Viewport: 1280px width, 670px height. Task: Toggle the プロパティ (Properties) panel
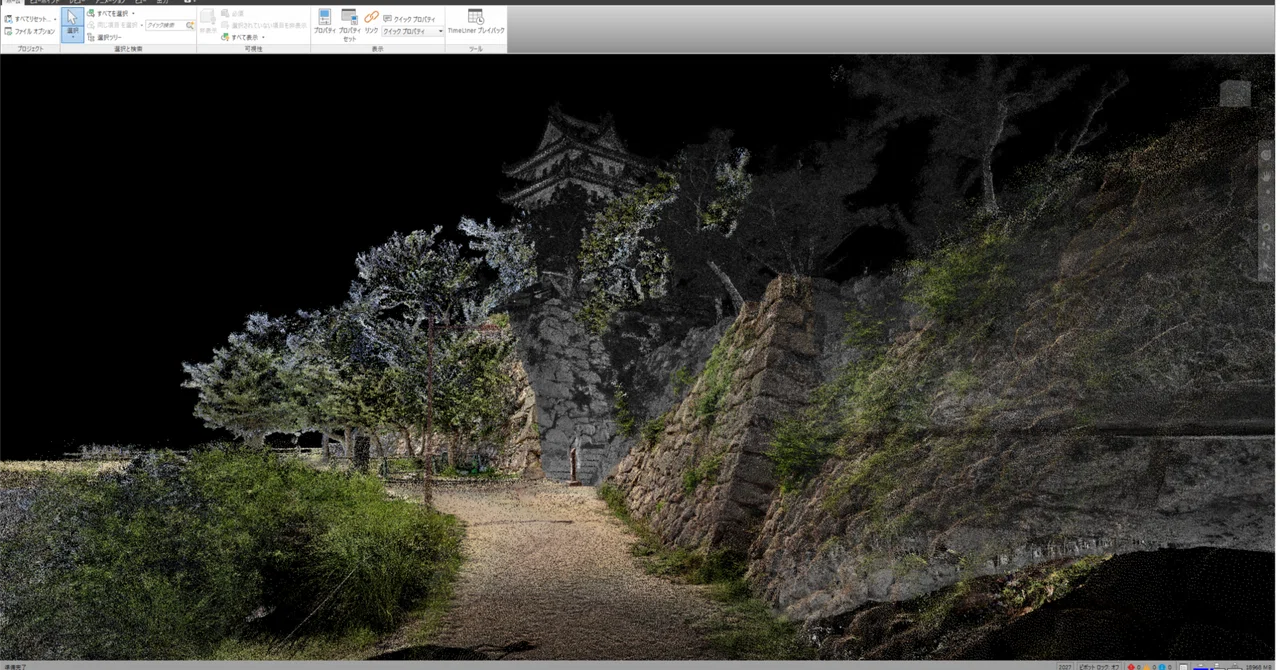pyautogui.click(x=324, y=22)
